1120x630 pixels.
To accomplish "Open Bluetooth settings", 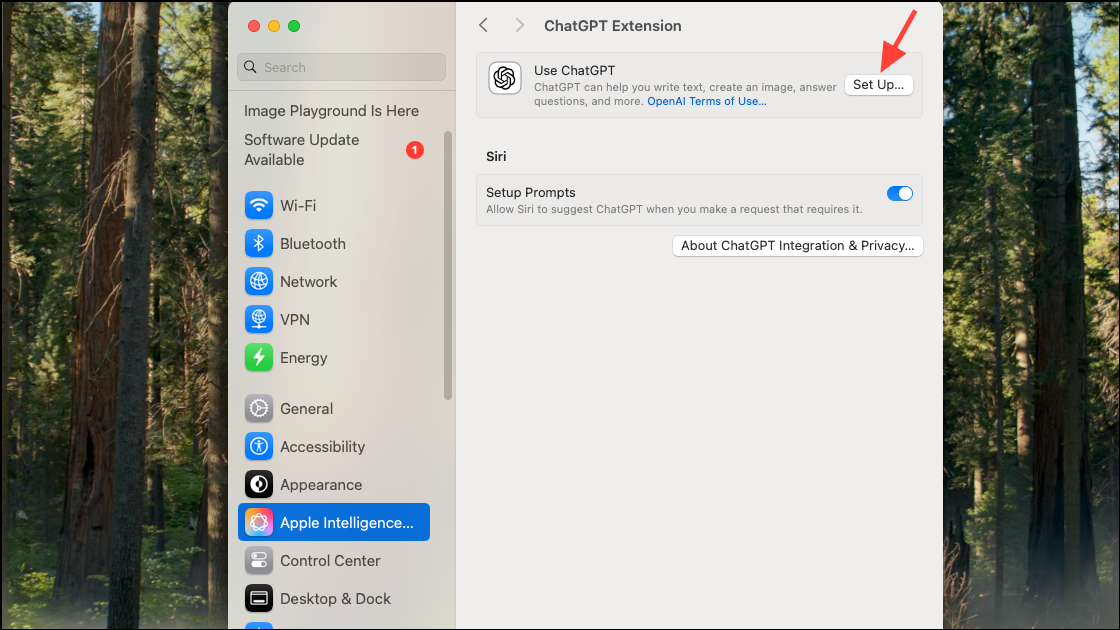I will [x=334, y=244].
